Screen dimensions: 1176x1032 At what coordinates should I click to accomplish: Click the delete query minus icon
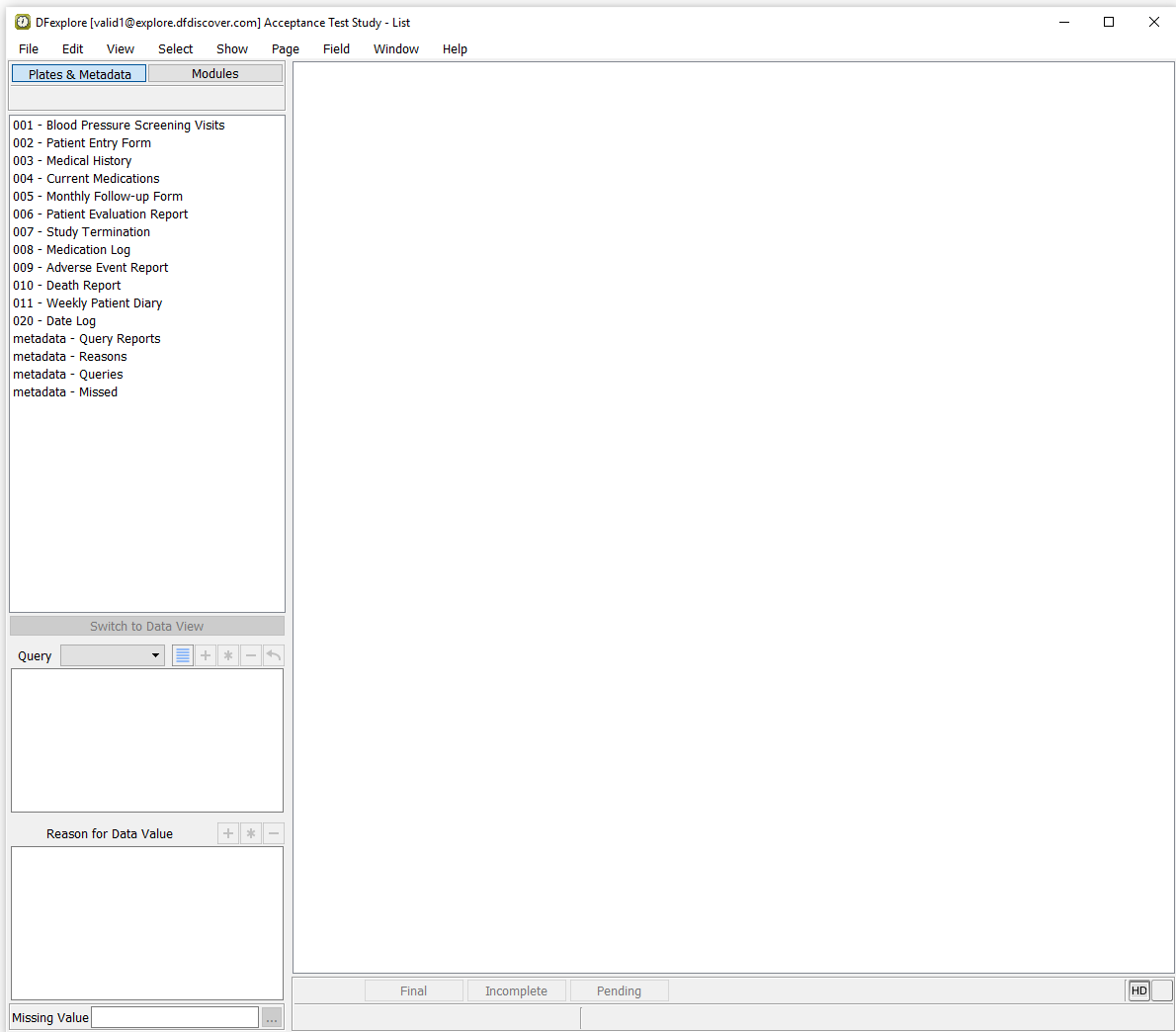click(x=251, y=655)
